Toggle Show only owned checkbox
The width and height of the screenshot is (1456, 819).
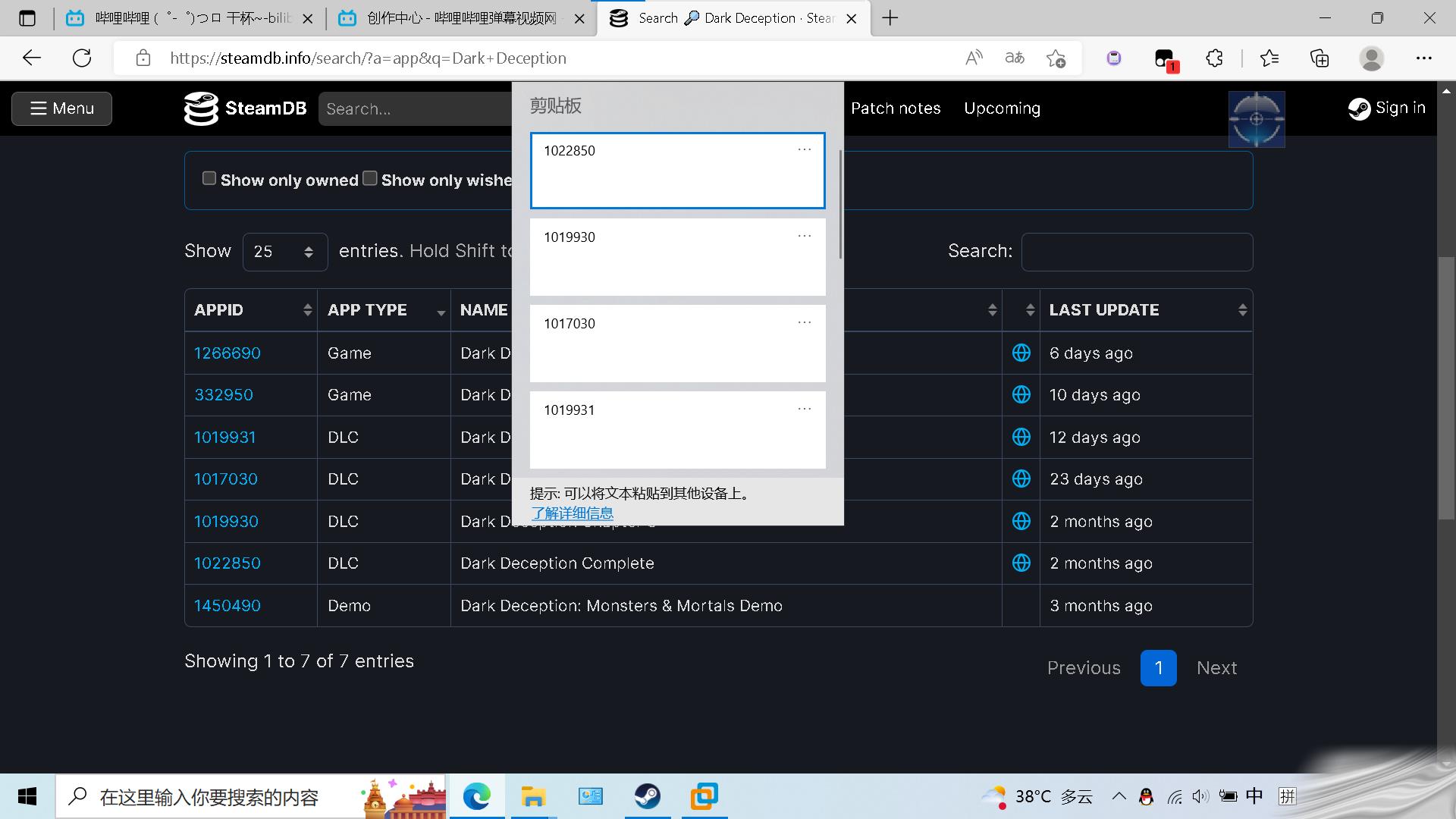(x=209, y=178)
